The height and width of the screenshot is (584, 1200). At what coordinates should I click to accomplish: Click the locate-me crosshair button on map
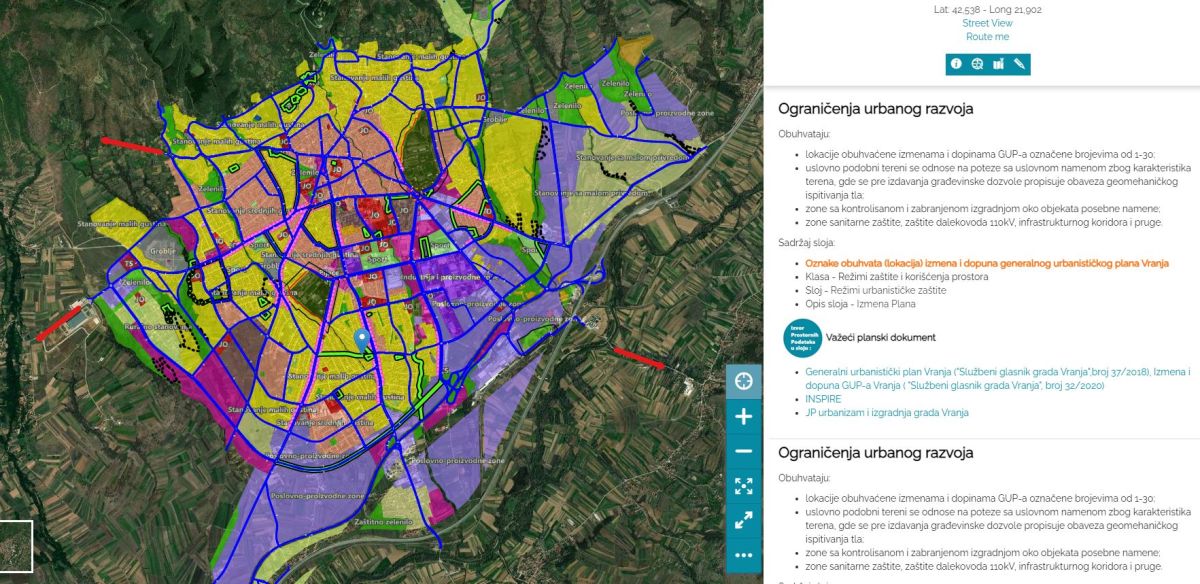pyautogui.click(x=743, y=381)
